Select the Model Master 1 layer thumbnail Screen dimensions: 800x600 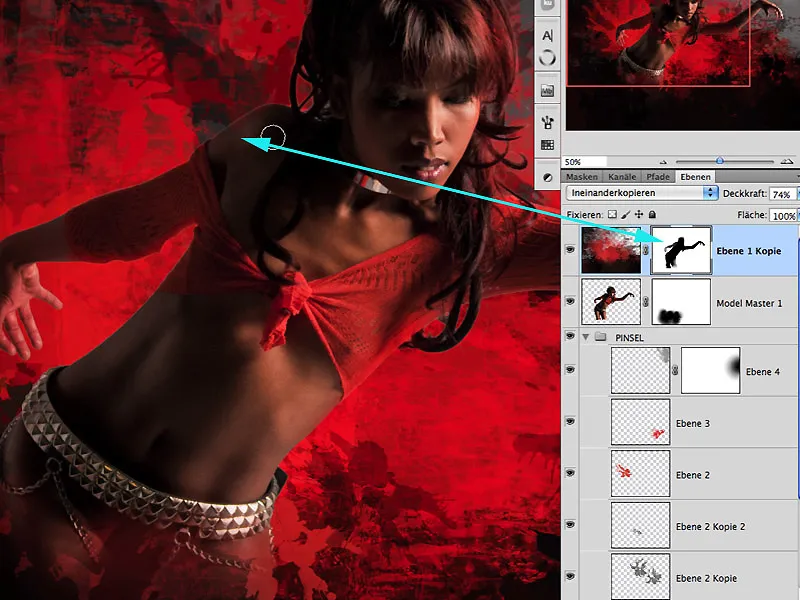[x=611, y=302]
